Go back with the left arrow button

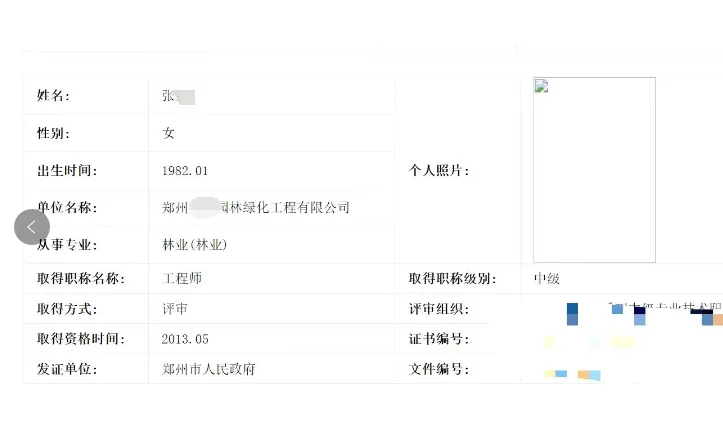[x=32, y=227]
